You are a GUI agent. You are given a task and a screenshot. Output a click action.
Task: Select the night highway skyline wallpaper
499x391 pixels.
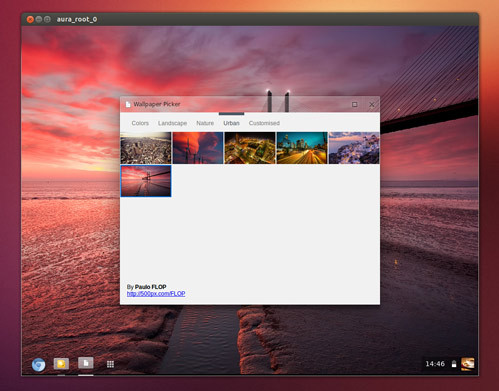[x=302, y=148]
